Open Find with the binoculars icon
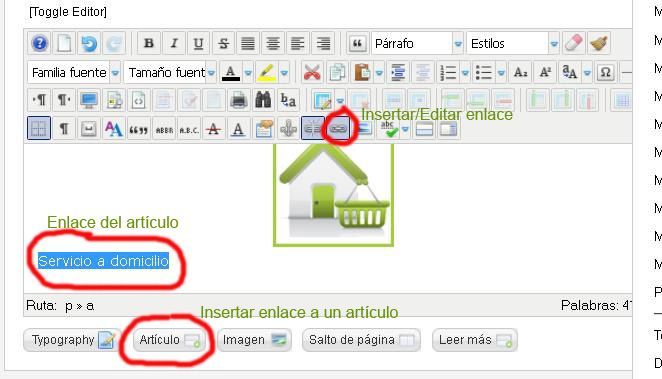Image resolution: width=662 pixels, height=379 pixels. click(263, 100)
